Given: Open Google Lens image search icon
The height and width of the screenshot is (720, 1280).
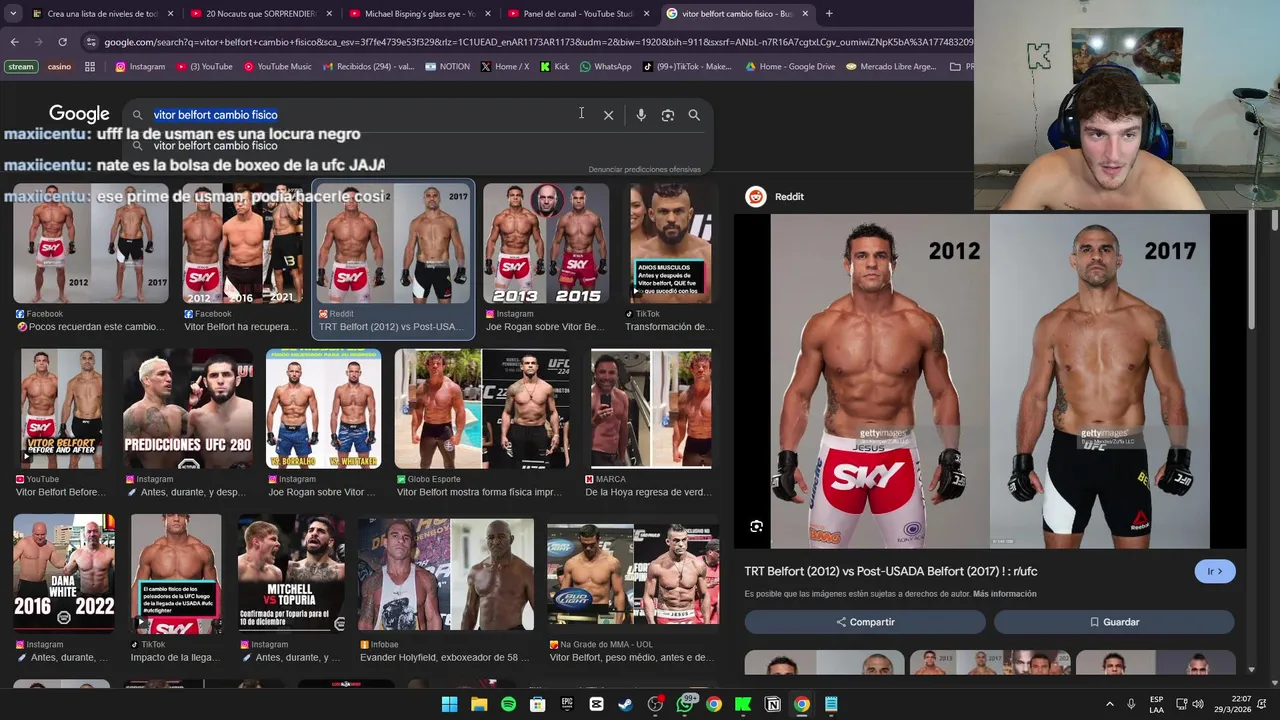Looking at the screenshot, I should (668, 115).
